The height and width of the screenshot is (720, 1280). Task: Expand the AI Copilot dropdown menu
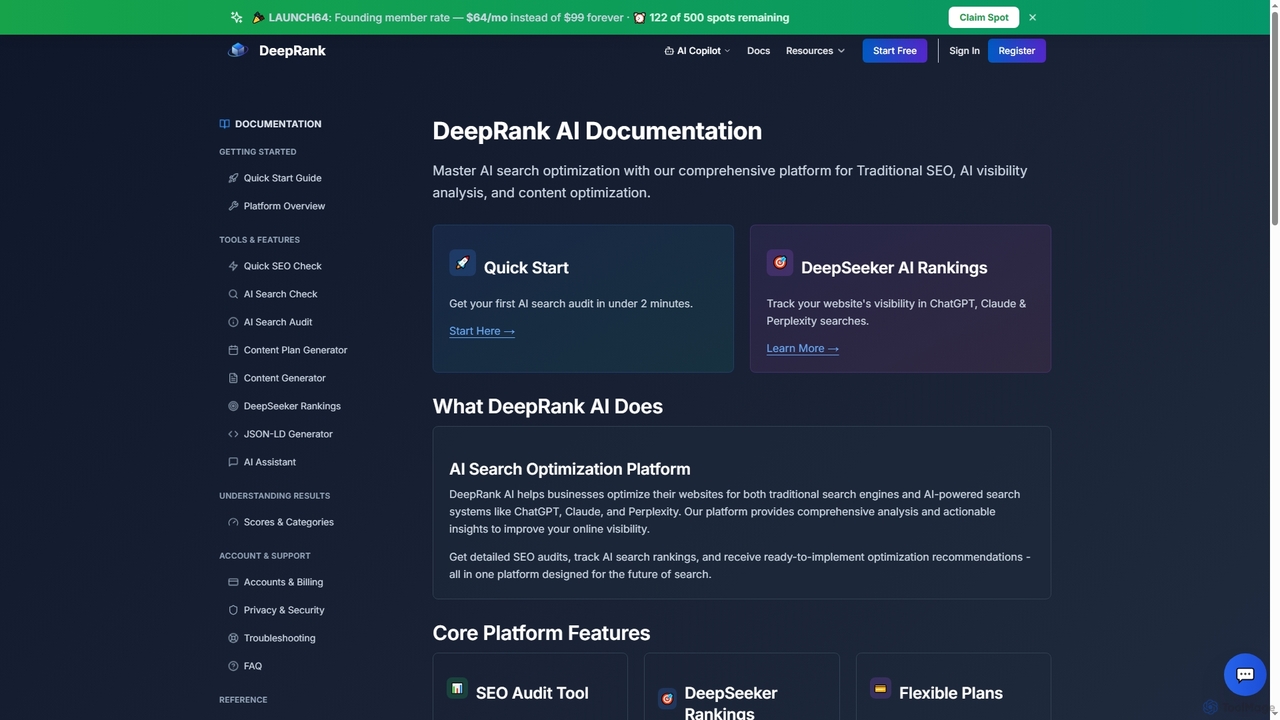[x=698, y=51]
